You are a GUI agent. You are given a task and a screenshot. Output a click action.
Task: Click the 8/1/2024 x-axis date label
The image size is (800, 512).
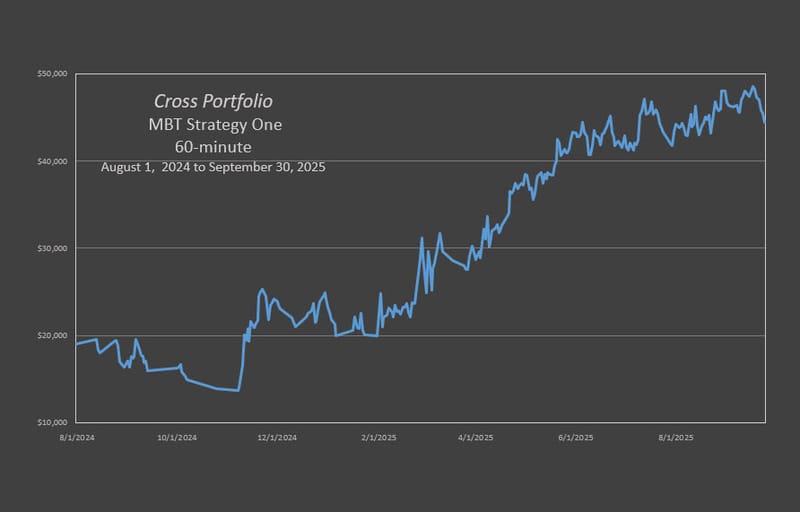[76, 437]
